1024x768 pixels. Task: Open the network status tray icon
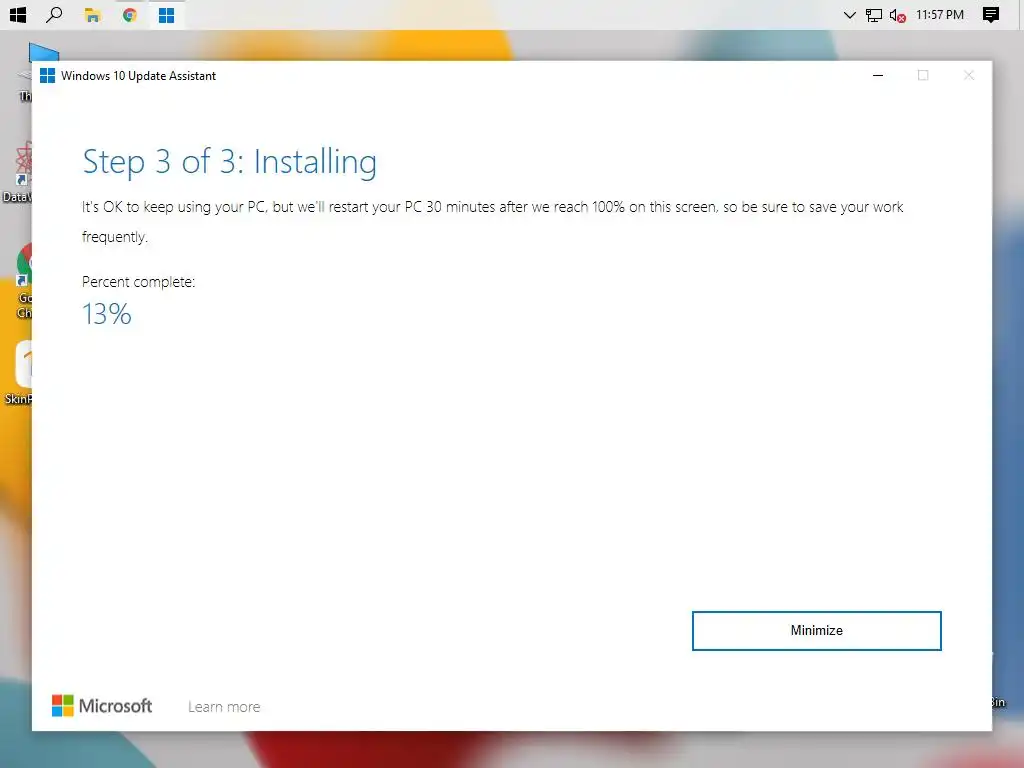click(x=873, y=15)
